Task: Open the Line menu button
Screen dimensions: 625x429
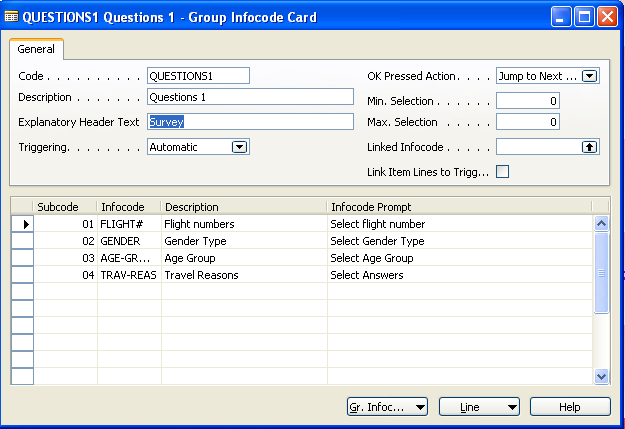Action: 478,407
